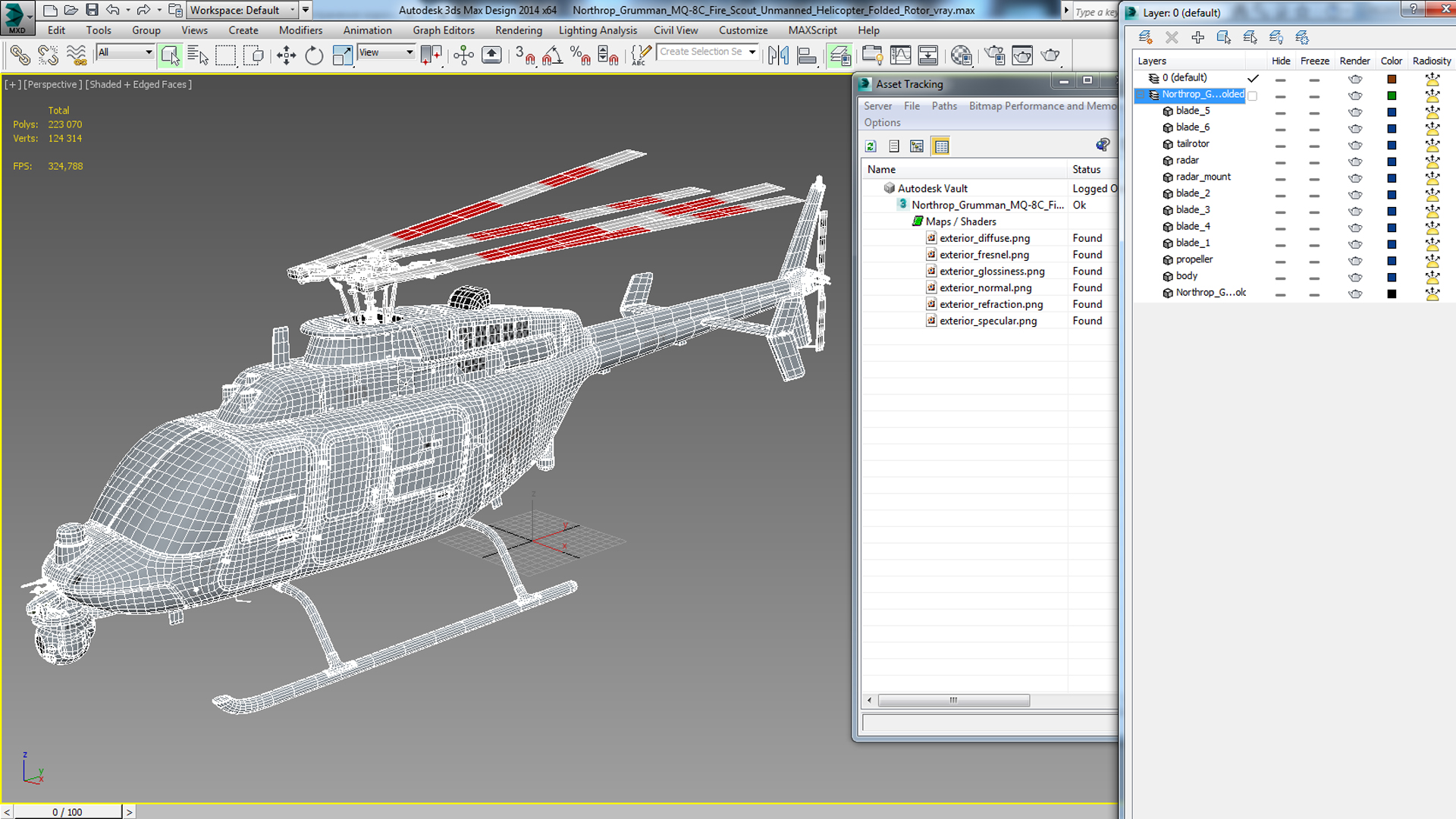Click the Bind to Space Warp tool
This screenshot has height=819, width=1456.
pyautogui.click(x=76, y=55)
